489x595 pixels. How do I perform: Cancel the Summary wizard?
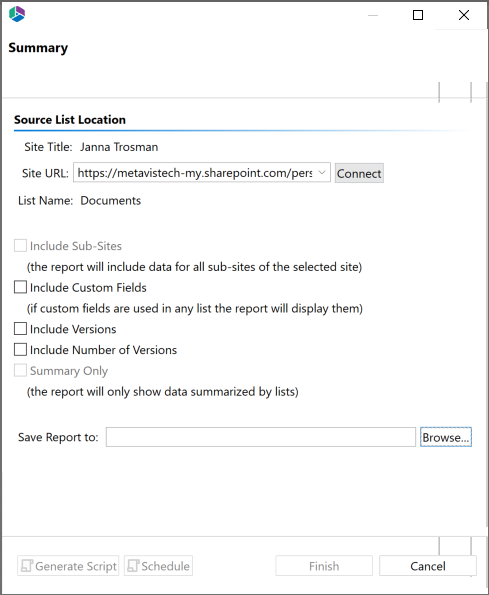click(x=428, y=566)
